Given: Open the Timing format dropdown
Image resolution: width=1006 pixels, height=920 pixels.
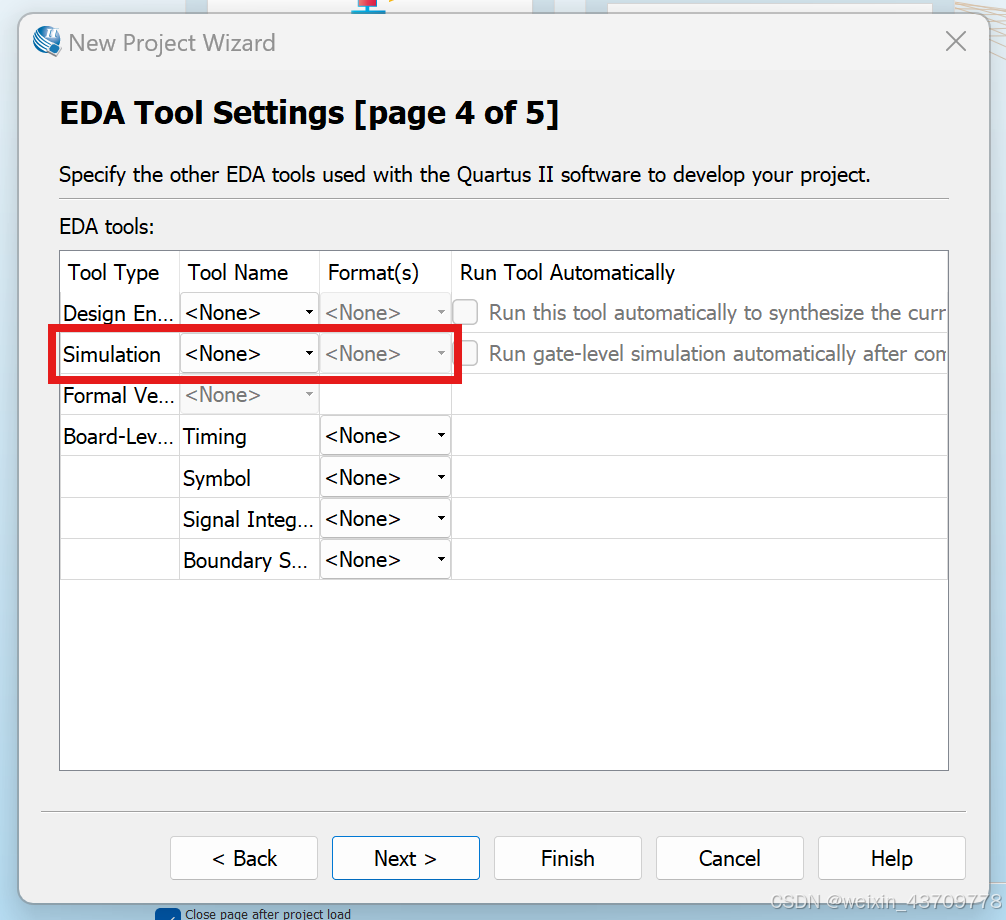Looking at the screenshot, I should point(385,436).
